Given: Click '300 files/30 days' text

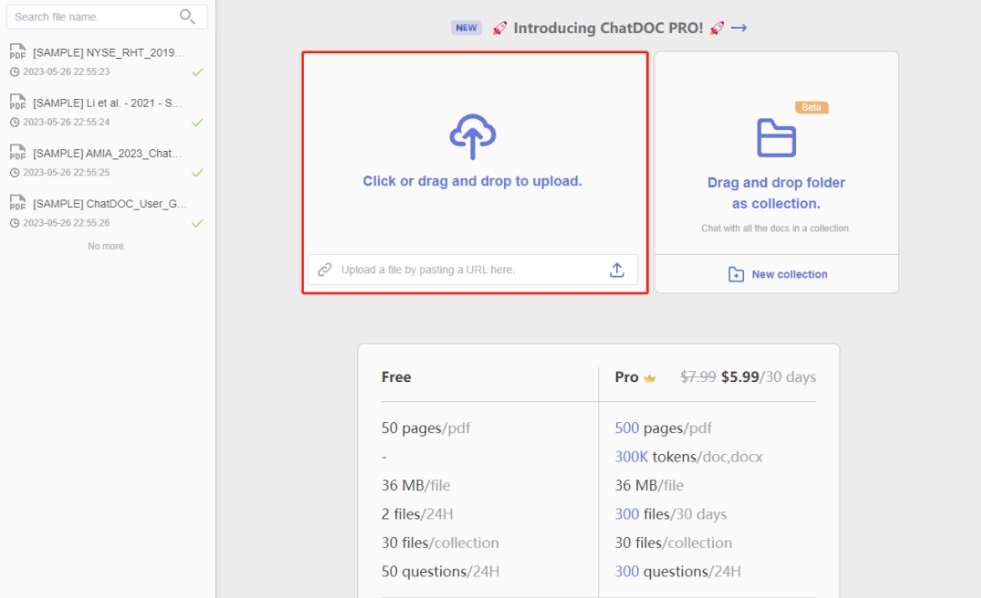Looking at the screenshot, I should point(671,514).
